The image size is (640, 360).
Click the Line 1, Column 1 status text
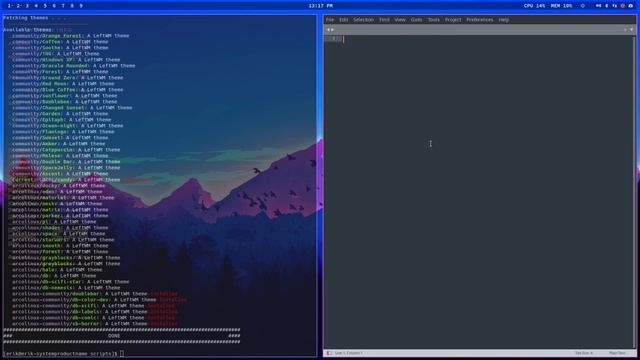click(349, 353)
